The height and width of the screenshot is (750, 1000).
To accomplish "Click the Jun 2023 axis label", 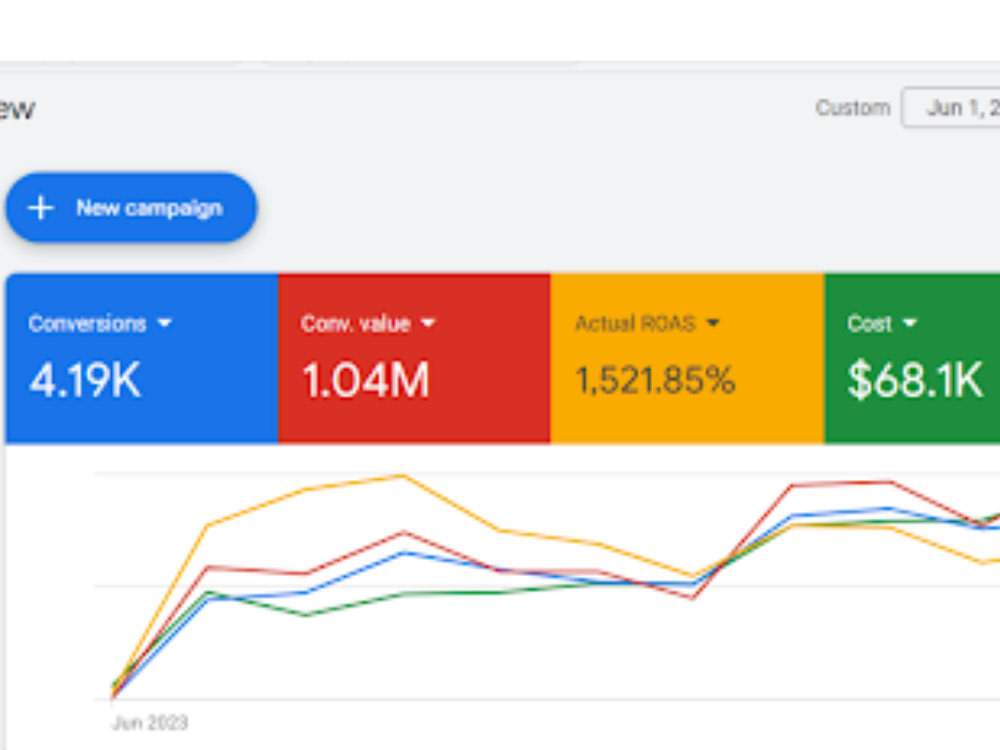I will (150, 723).
